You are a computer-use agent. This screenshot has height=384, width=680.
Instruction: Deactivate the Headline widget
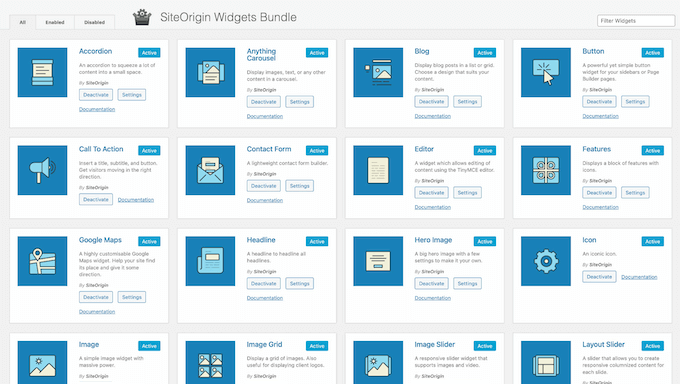point(264,283)
